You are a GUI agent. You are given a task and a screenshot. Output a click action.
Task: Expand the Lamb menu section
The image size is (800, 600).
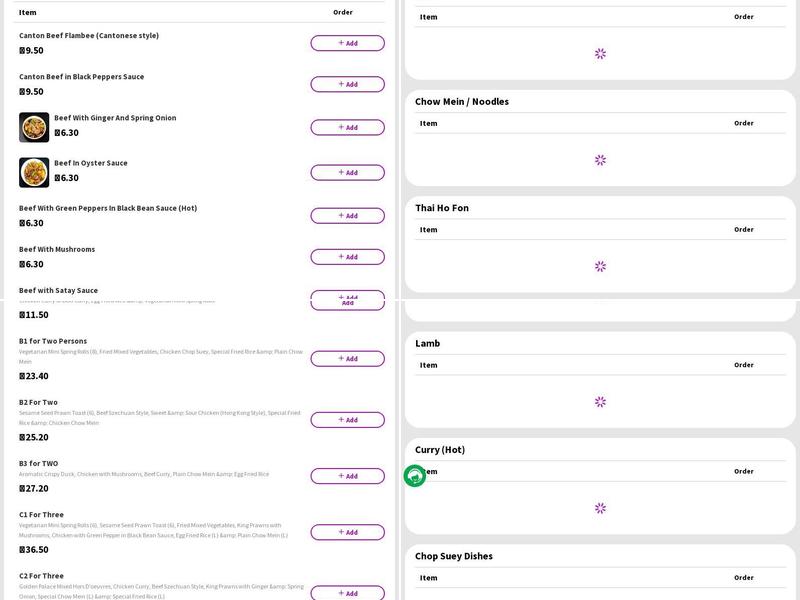pos(428,343)
